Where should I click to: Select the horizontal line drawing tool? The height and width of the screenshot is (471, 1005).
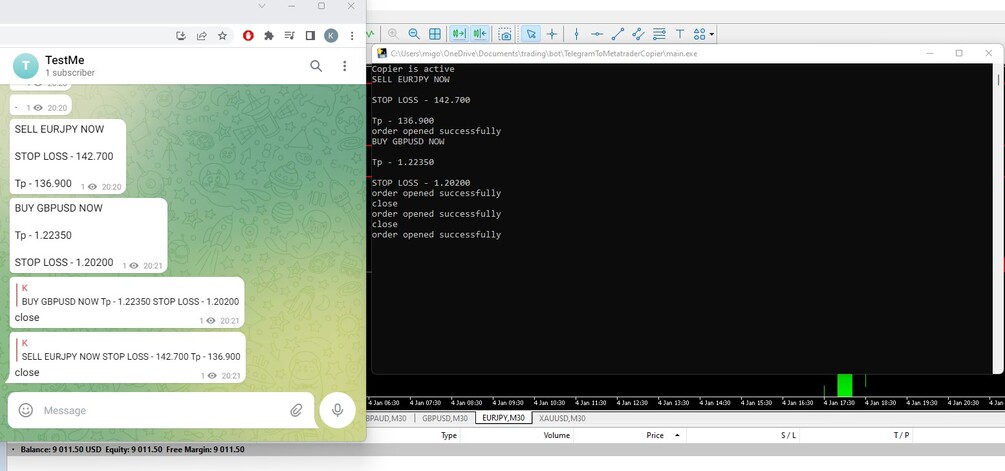[597, 34]
